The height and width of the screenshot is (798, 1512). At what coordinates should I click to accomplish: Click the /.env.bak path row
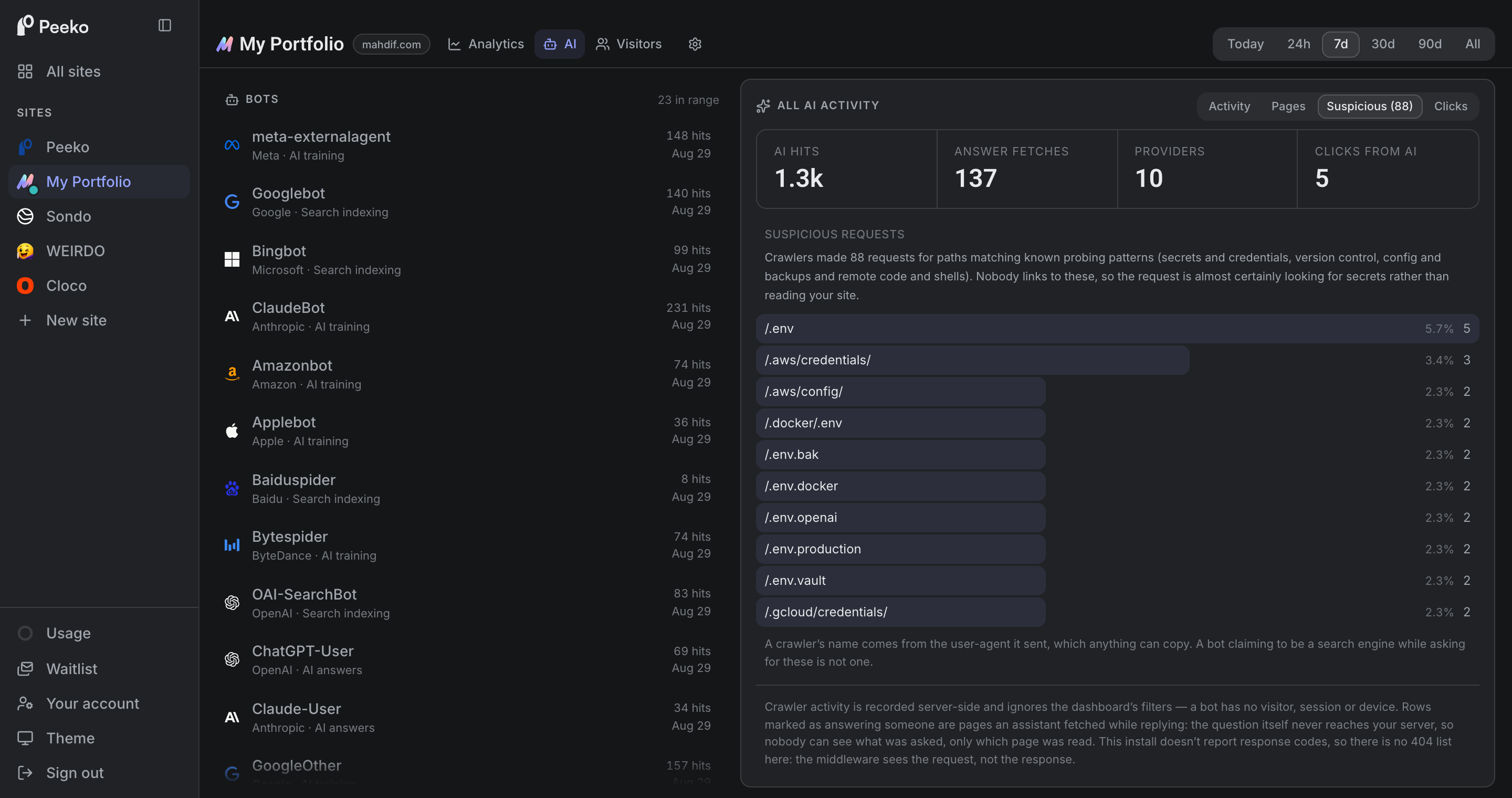[x=1117, y=455]
